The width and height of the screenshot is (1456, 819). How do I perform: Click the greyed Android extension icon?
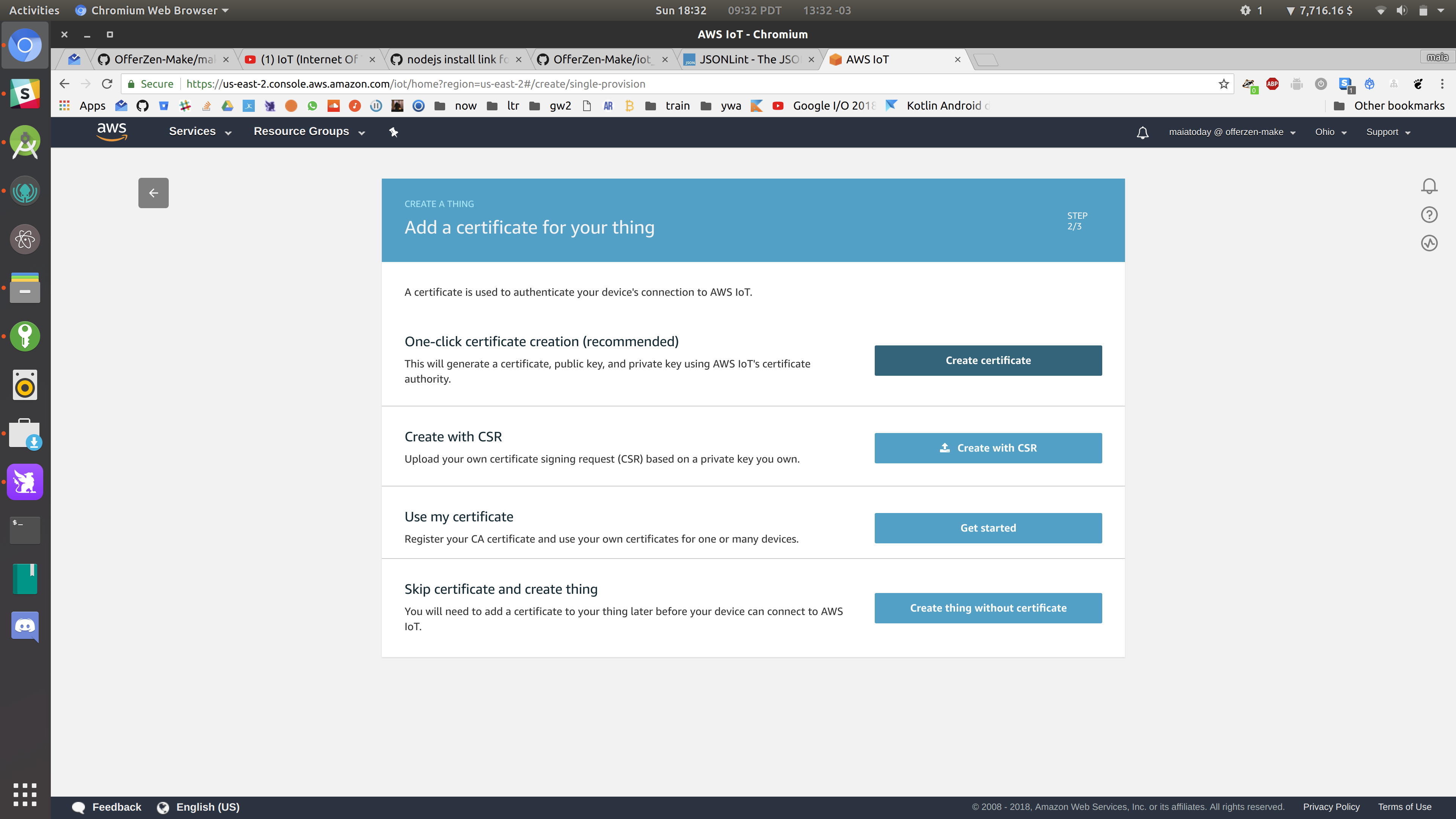[x=1297, y=84]
